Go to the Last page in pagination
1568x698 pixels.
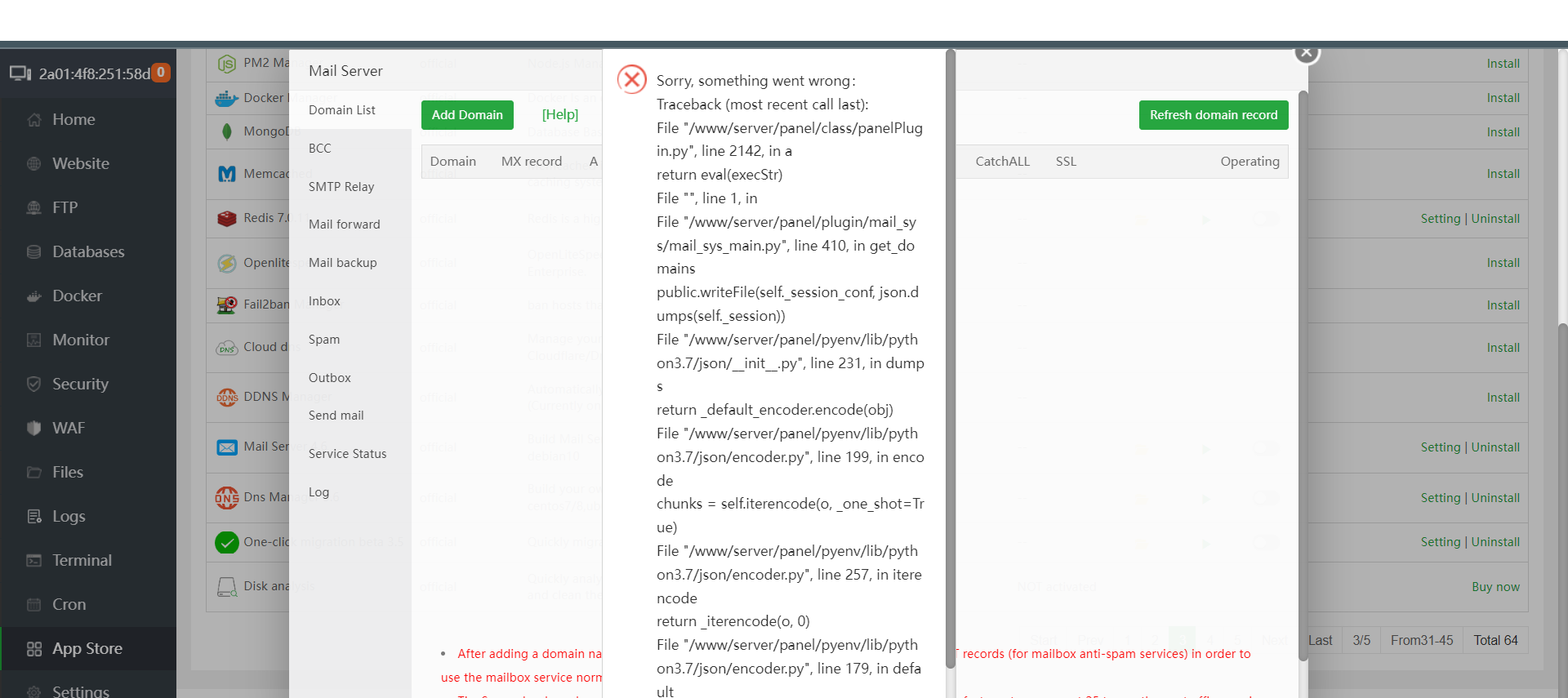(1321, 641)
